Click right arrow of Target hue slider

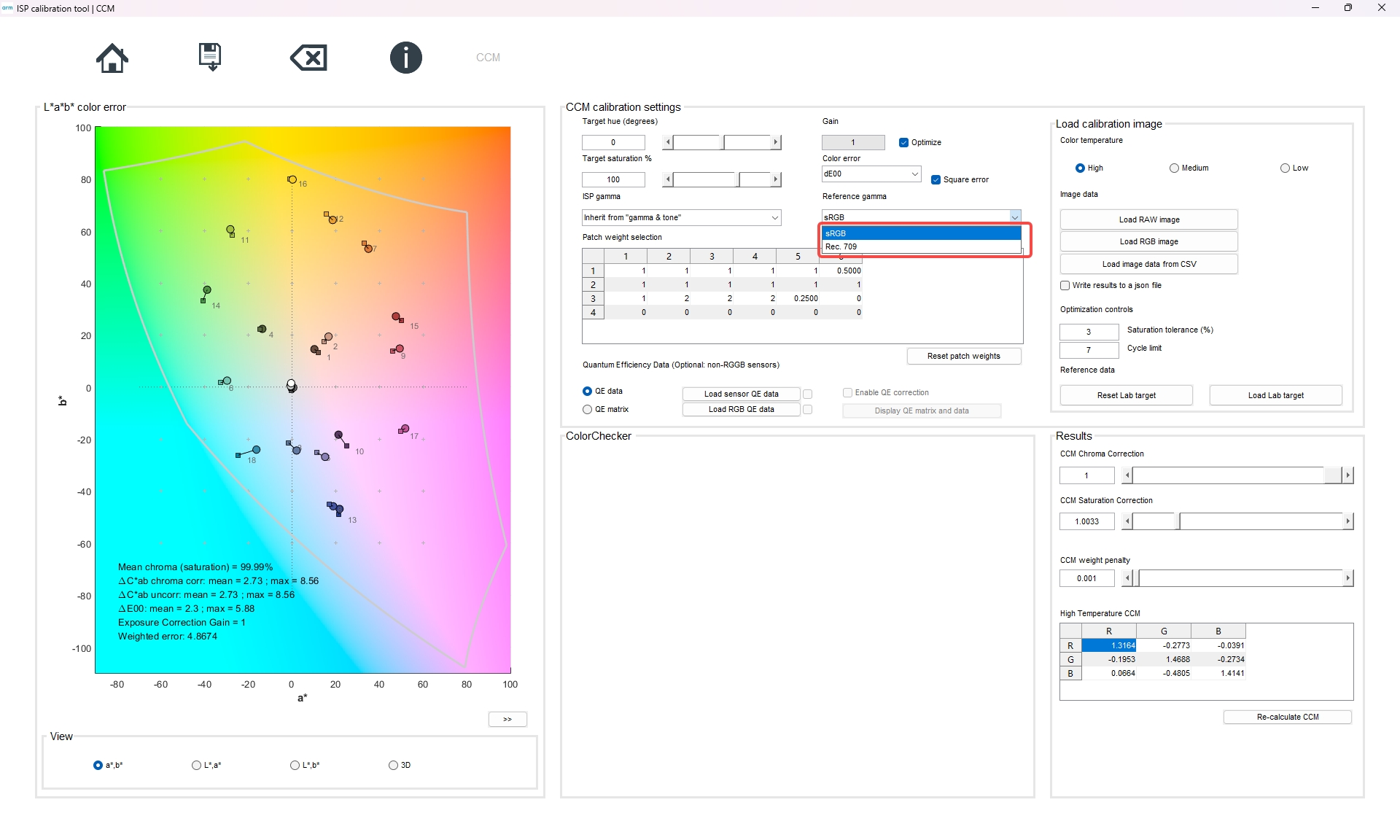tap(776, 142)
